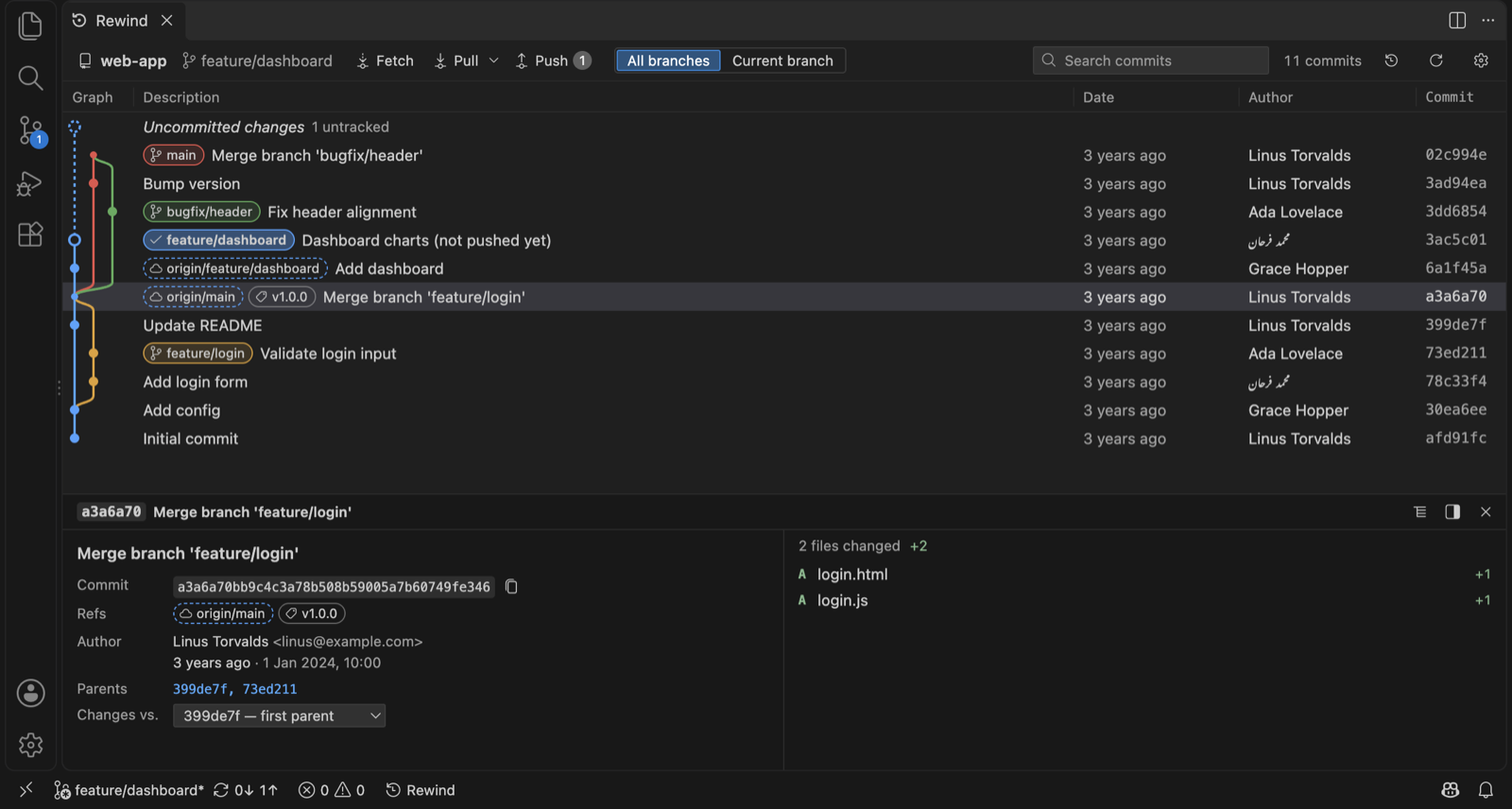Close the Rewind tab
The width and height of the screenshot is (1512, 809).
[166, 20]
